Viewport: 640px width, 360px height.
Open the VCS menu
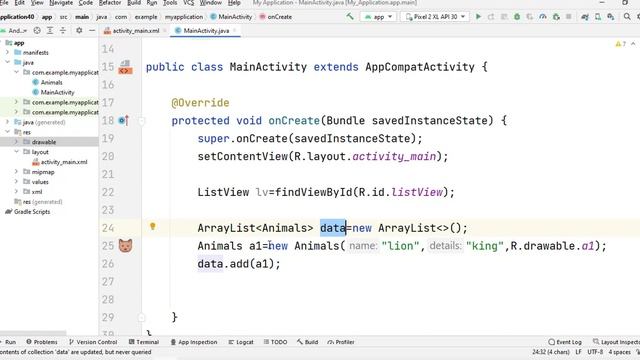pyautogui.click(x=188, y=3)
